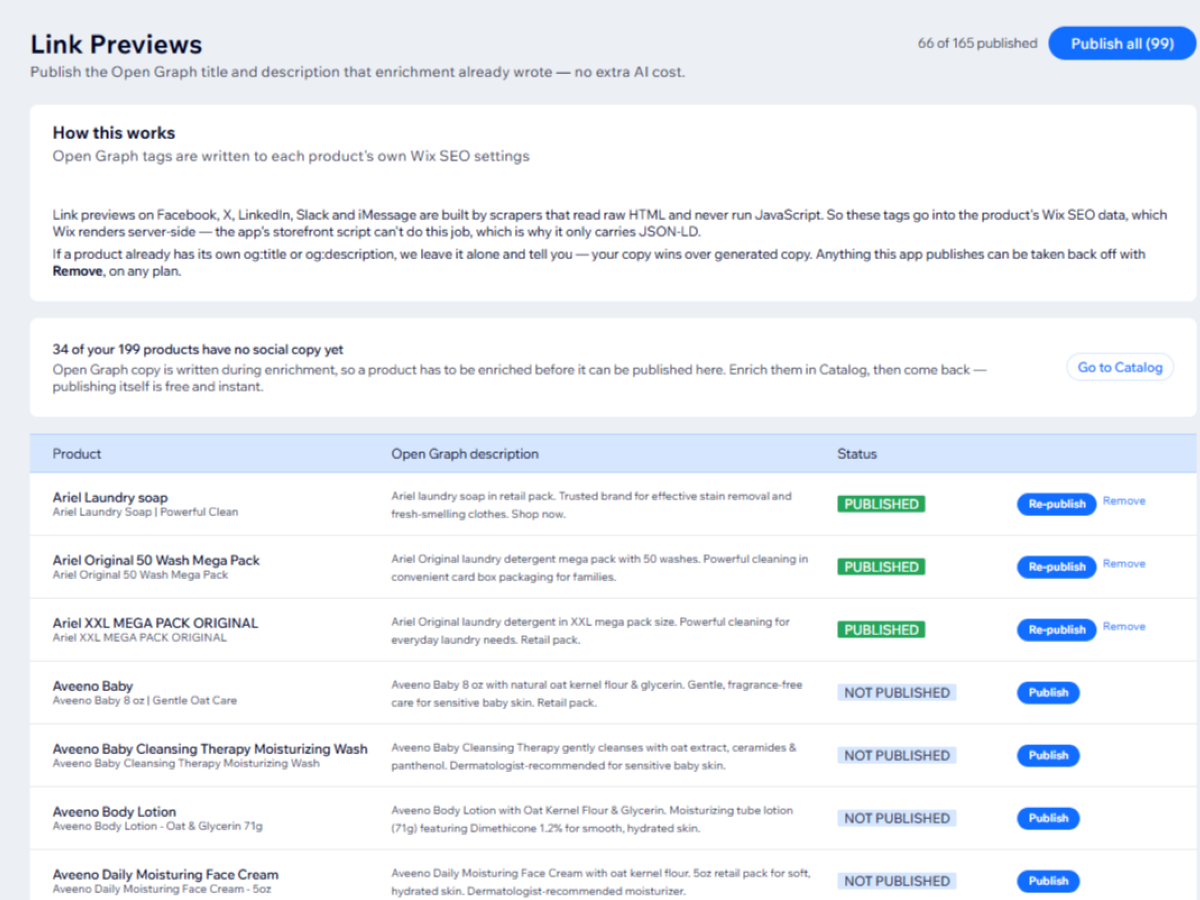The height and width of the screenshot is (900, 1200).
Task: Click PUBLISHED status for Ariel Original 50 Wash
Action: click(x=881, y=567)
